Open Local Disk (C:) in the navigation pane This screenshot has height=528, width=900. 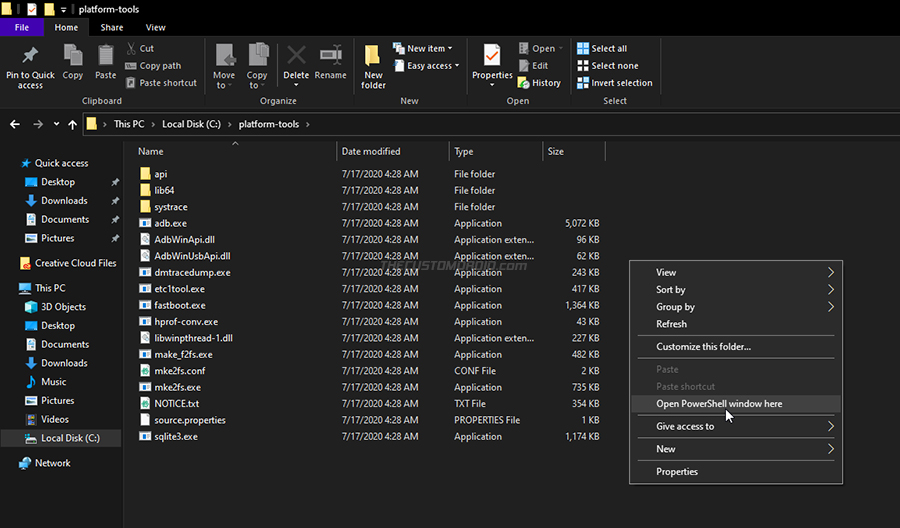pyautogui.click(x=70, y=438)
